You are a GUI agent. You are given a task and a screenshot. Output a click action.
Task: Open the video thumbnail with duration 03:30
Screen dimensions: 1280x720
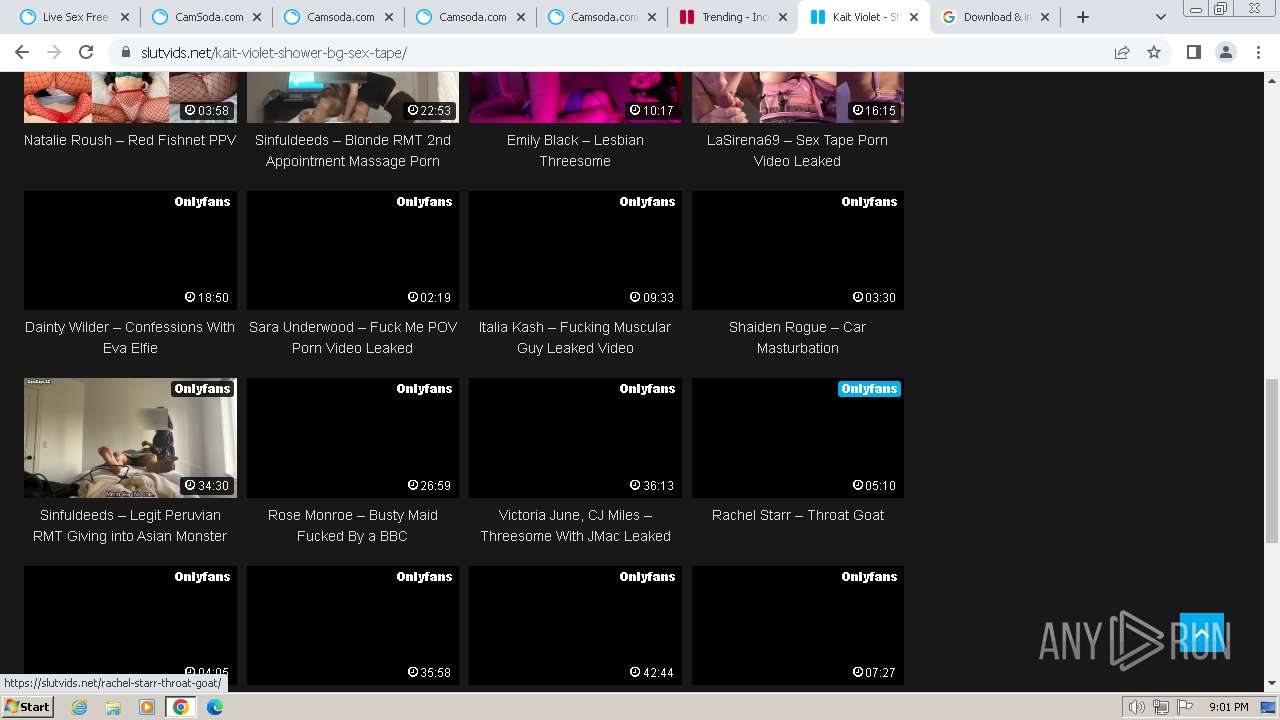point(798,250)
